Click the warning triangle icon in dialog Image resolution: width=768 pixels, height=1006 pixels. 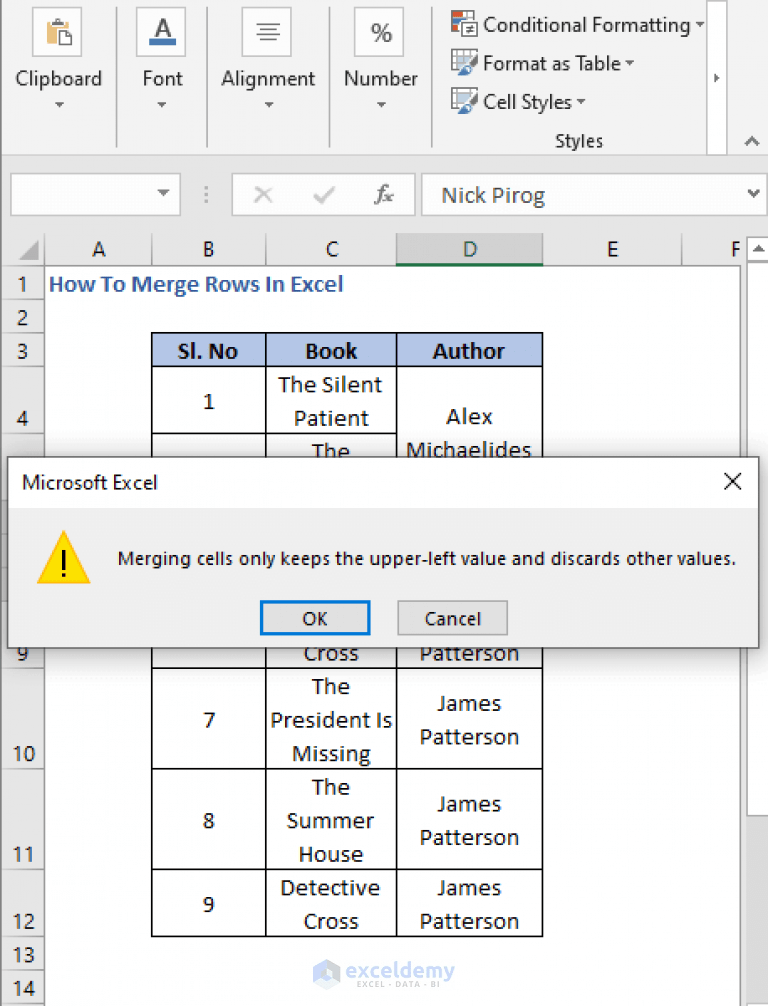(64, 558)
